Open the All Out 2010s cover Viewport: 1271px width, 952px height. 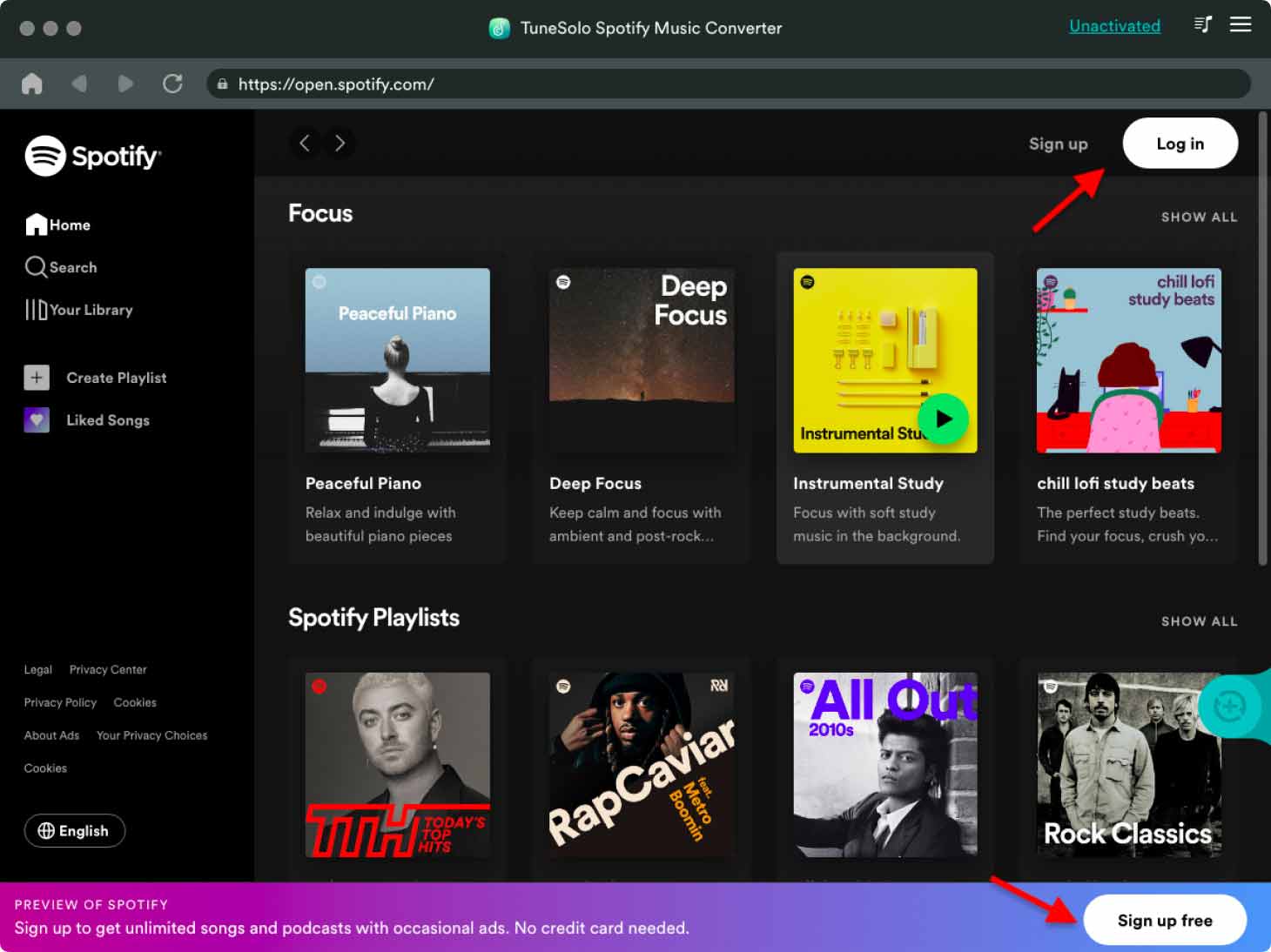[x=884, y=765]
